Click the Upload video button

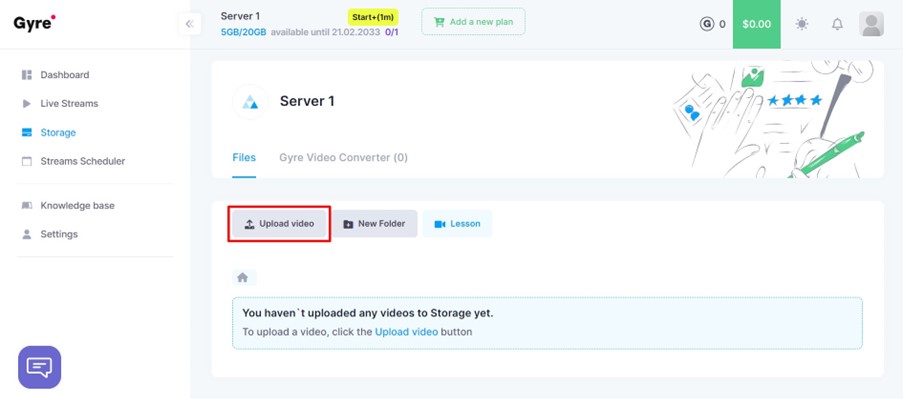coord(279,224)
